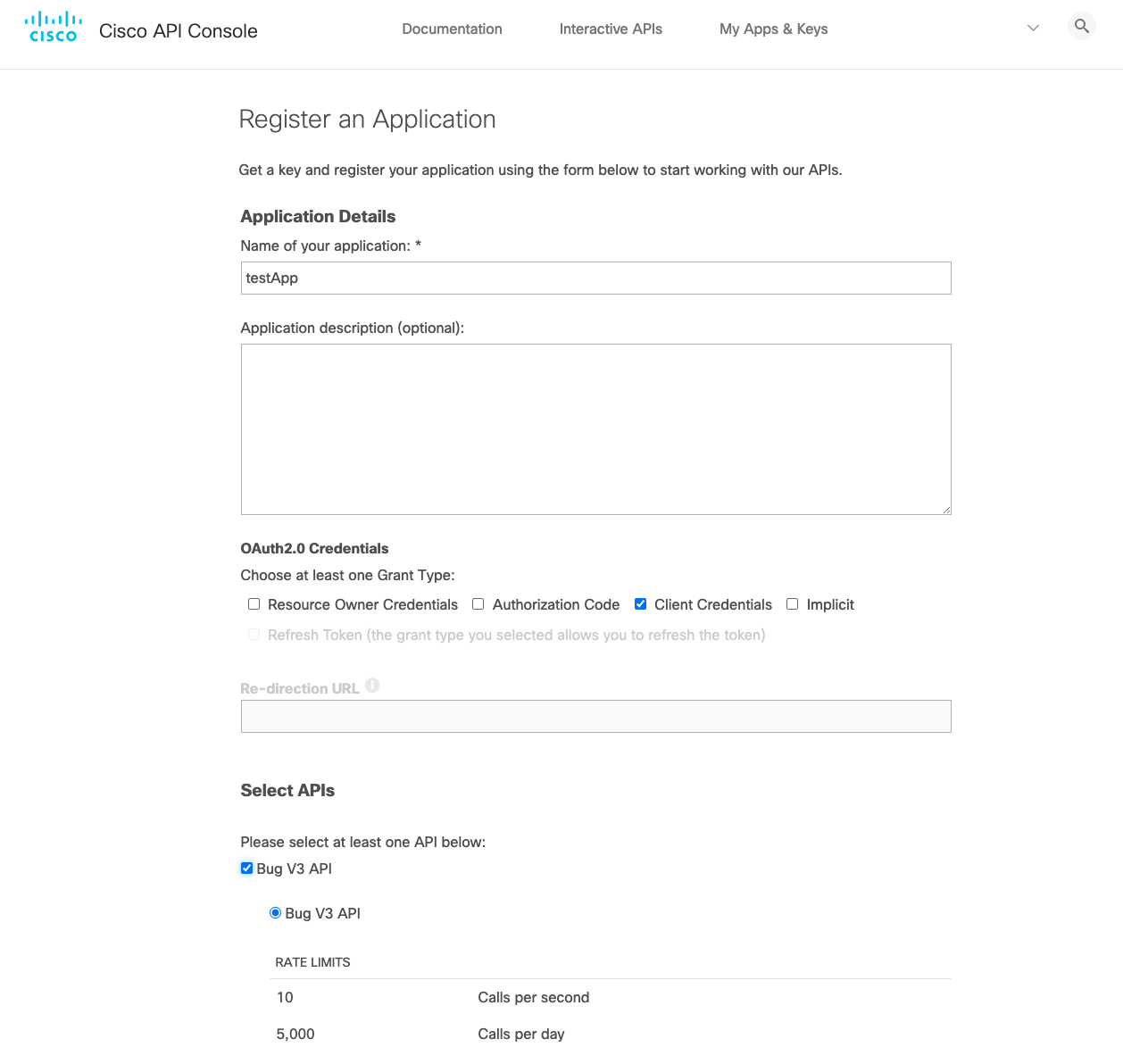Click the Cisco API Console title
The width and height of the screenshot is (1123, 1064).
pyautogui.click(x=178, y=29)
